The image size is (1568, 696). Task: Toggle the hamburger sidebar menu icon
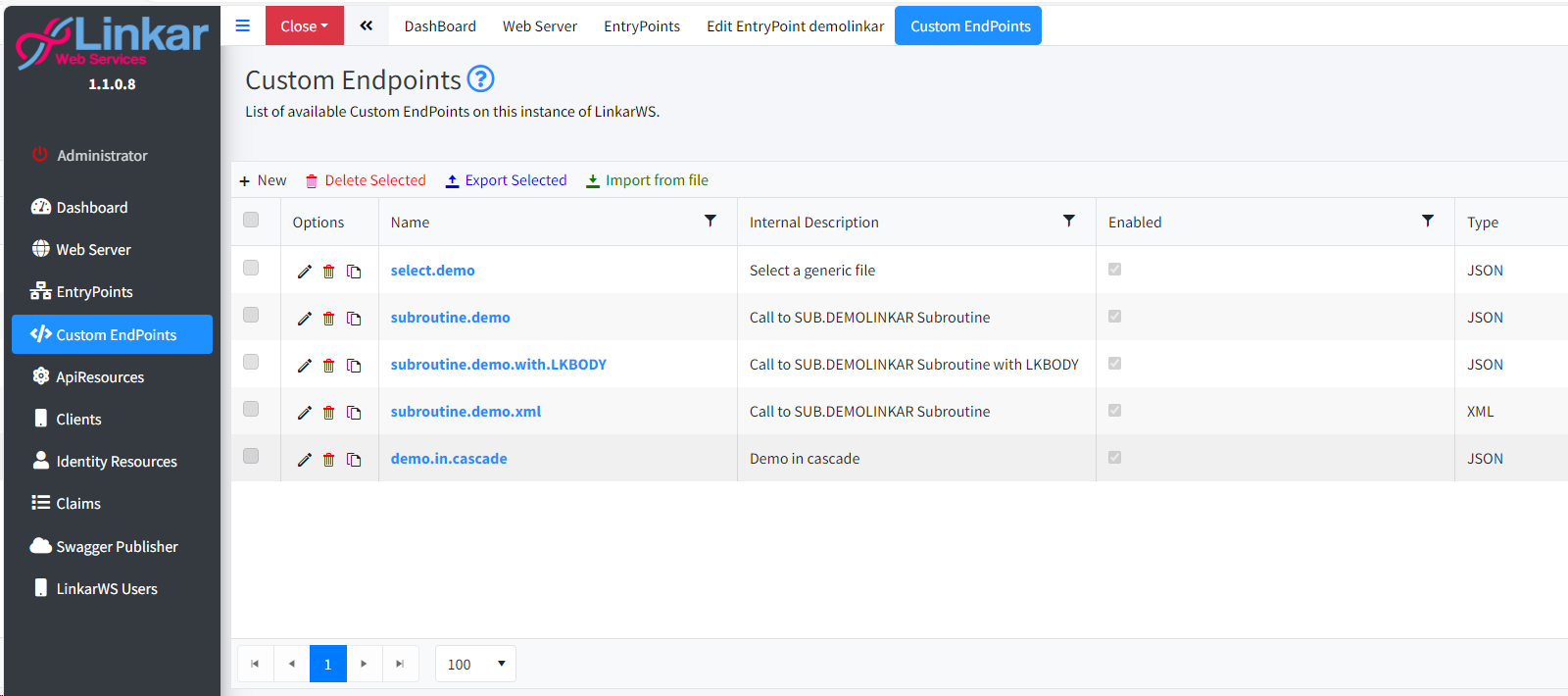coord(243,25)
